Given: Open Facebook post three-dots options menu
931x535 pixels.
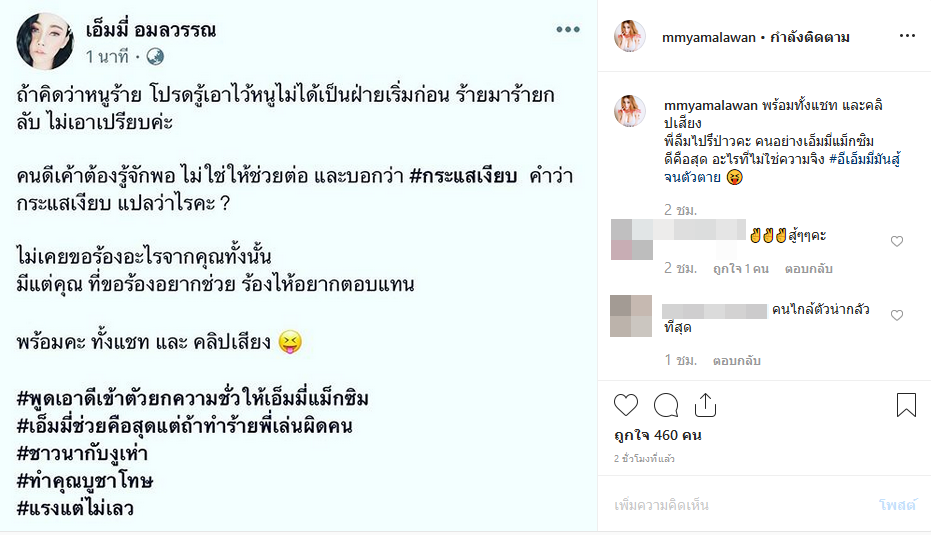Looking at the screenshot, I should point(568,29).
